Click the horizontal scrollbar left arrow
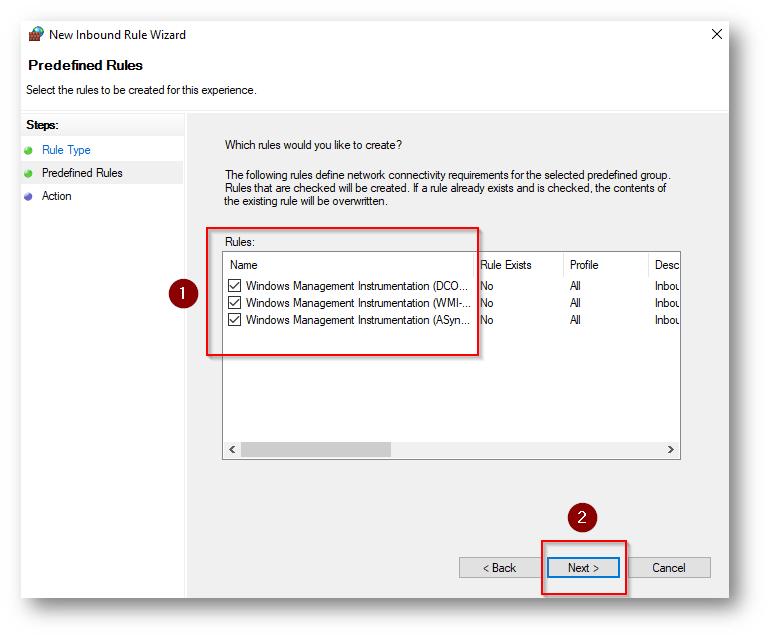This screenshot has width=771, height=640. 232,449
